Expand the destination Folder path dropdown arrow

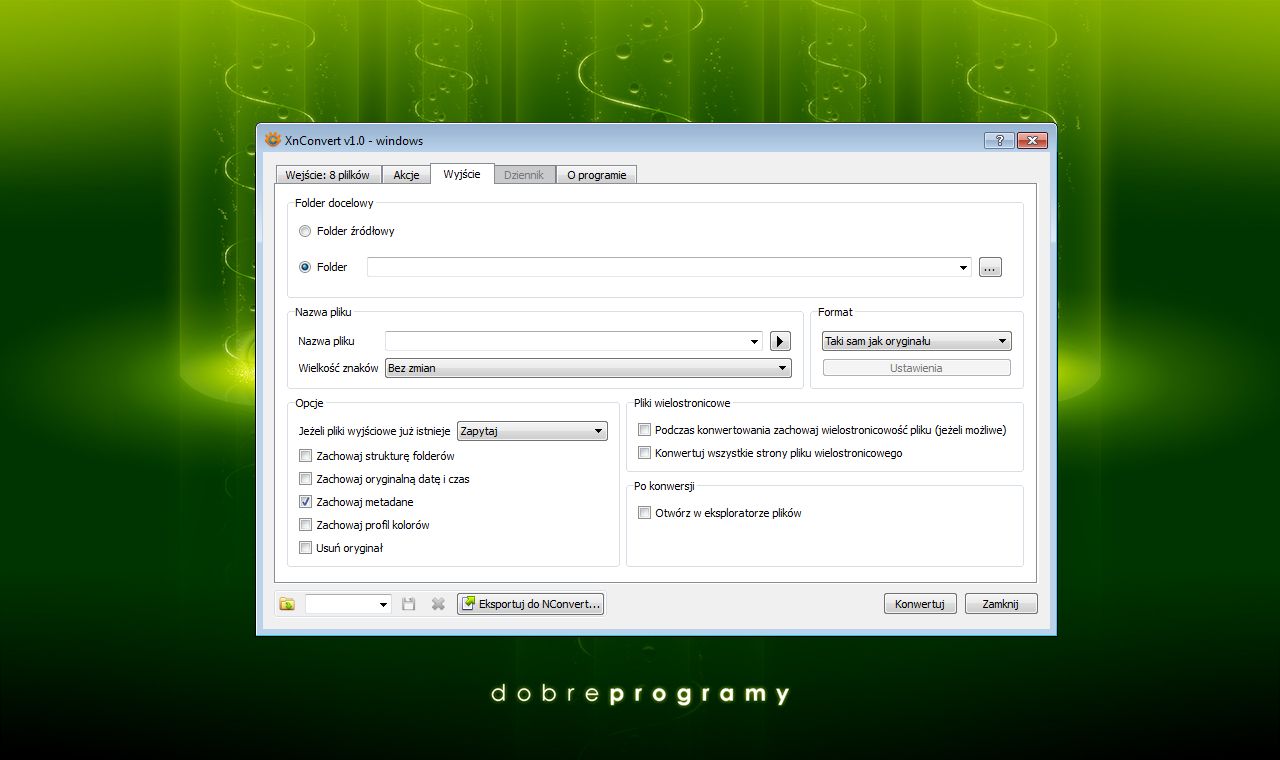pyautogui.click(x=964, y=267)
